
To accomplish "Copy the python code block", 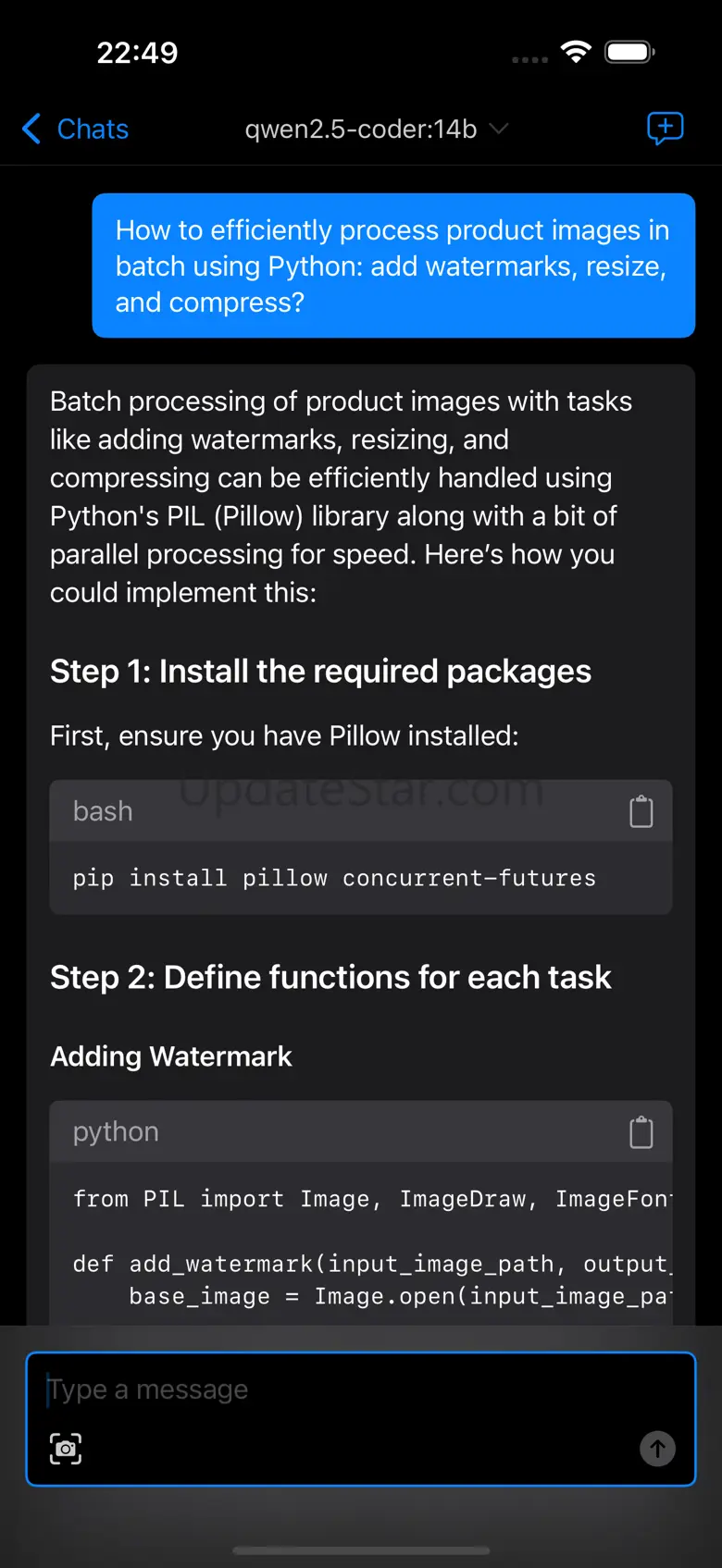I will click(641, 1132).
